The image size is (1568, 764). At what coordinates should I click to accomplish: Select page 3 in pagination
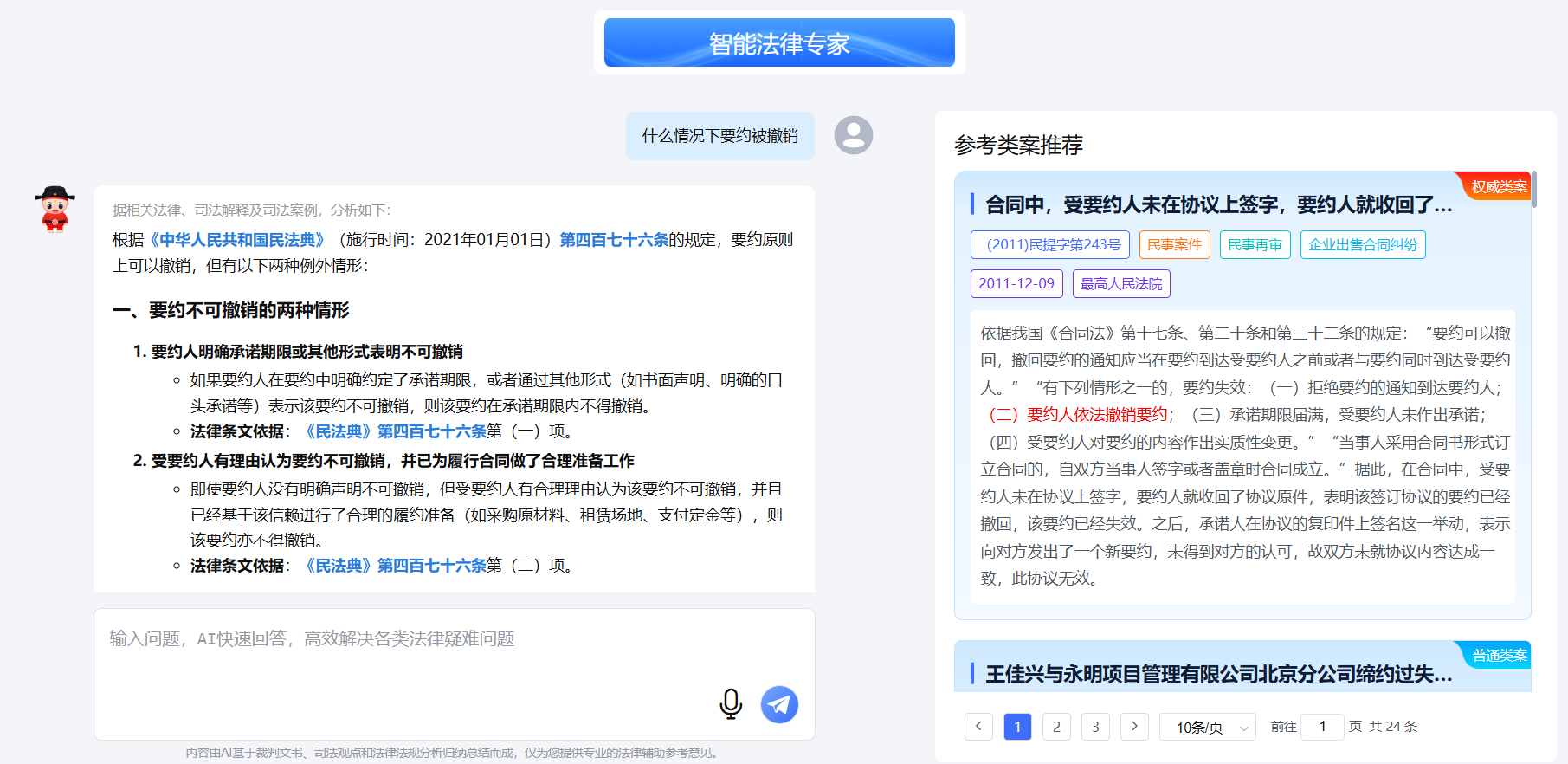1095,727
